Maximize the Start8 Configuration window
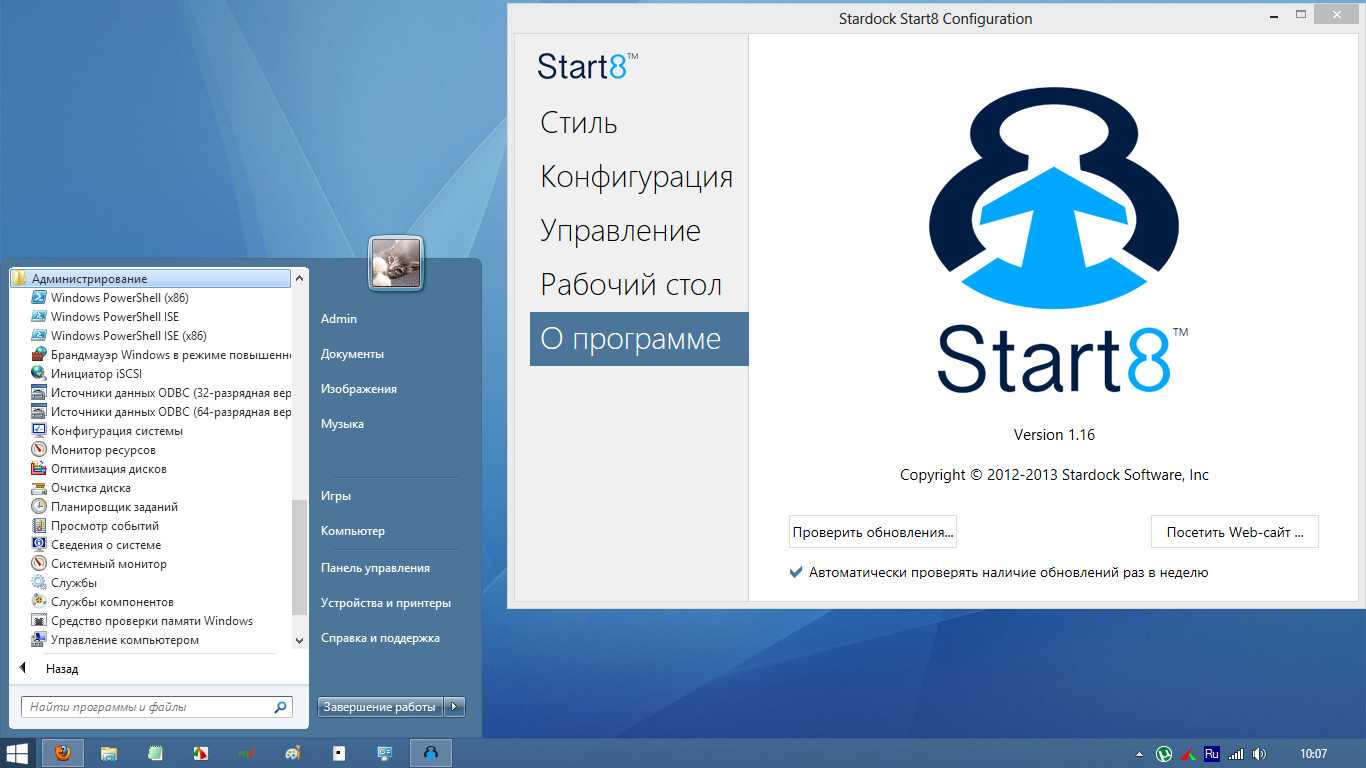Screen dimensions: 1366x768 (1300, 15)
